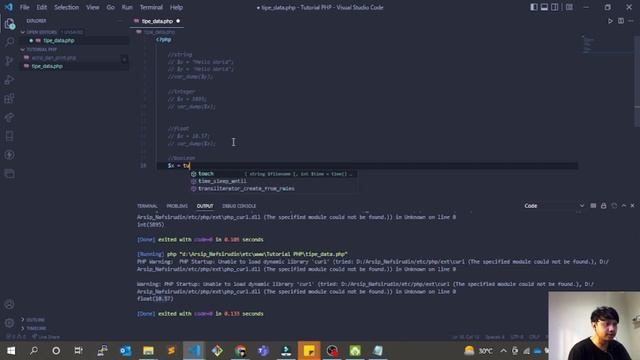Open the File menu

click(x=24, y=7)
